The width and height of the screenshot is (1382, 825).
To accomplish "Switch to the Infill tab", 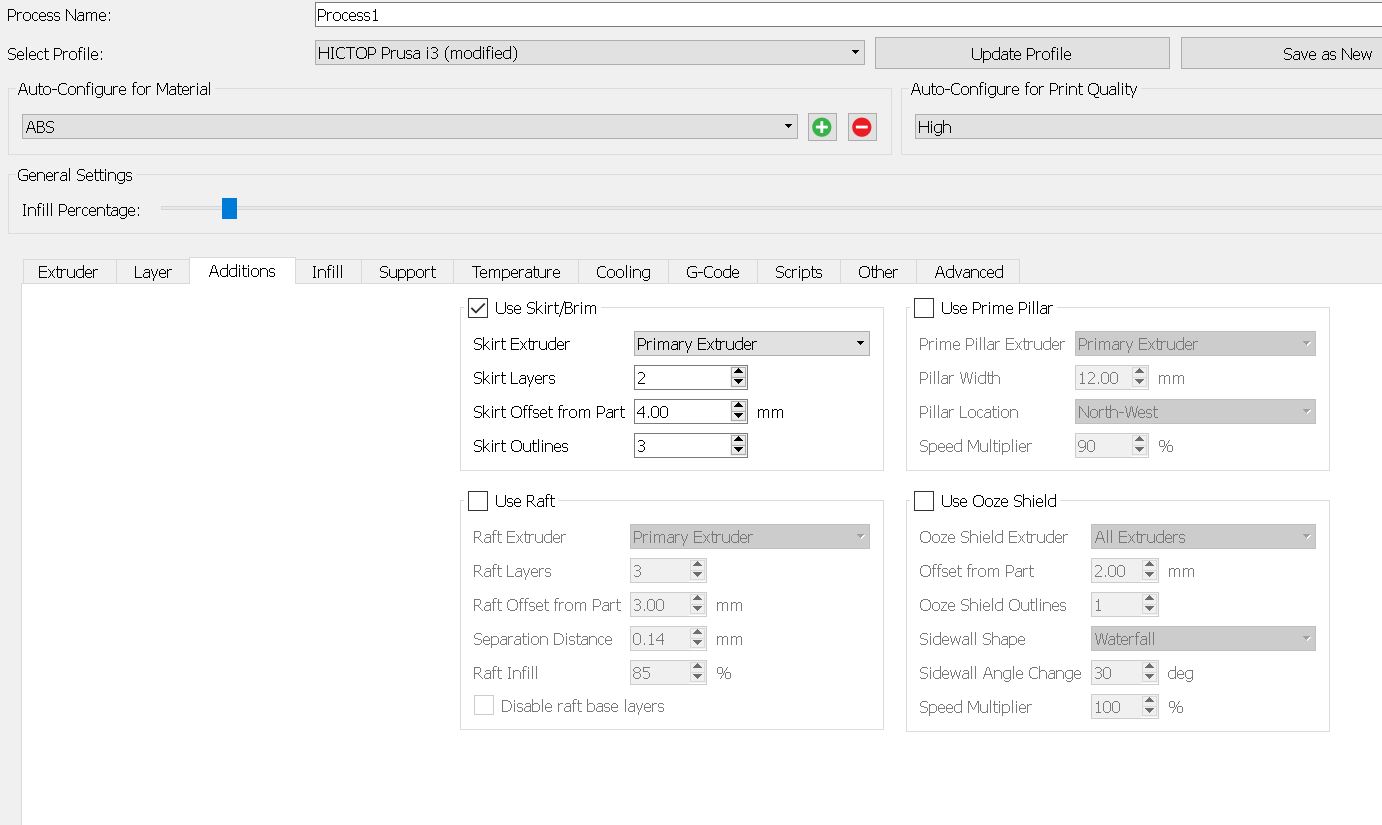I will click(327, 272).
